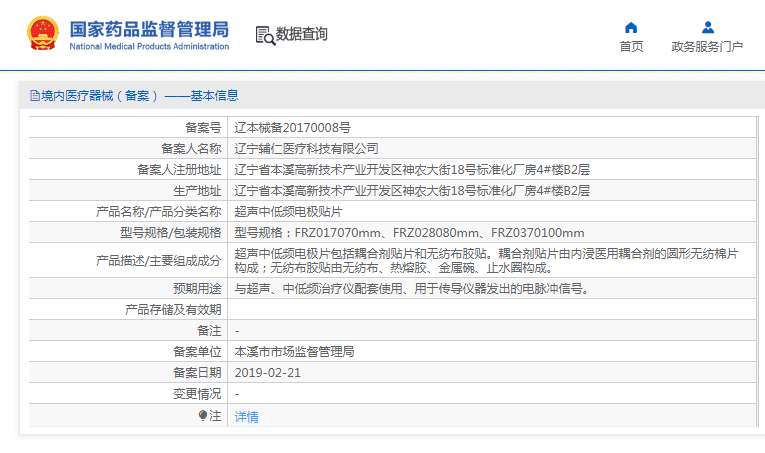Click National Medical Products Administration subtitle
The image size is (765, 453).
click(149, 46)
